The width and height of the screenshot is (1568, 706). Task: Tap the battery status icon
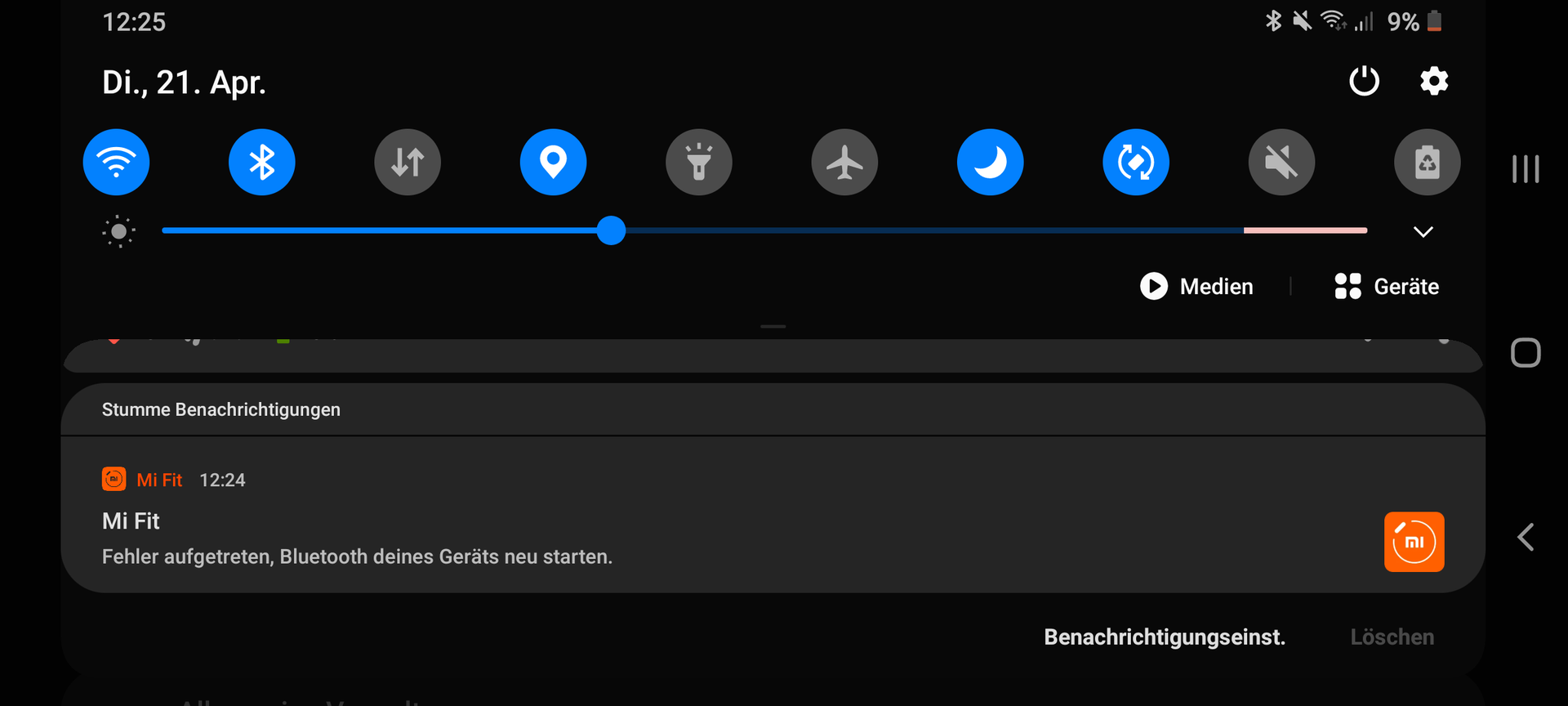[x=1434, y=21]
